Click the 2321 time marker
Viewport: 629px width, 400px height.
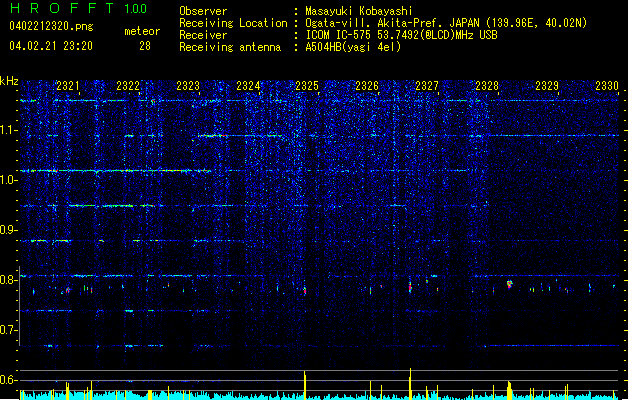[68, 86]
